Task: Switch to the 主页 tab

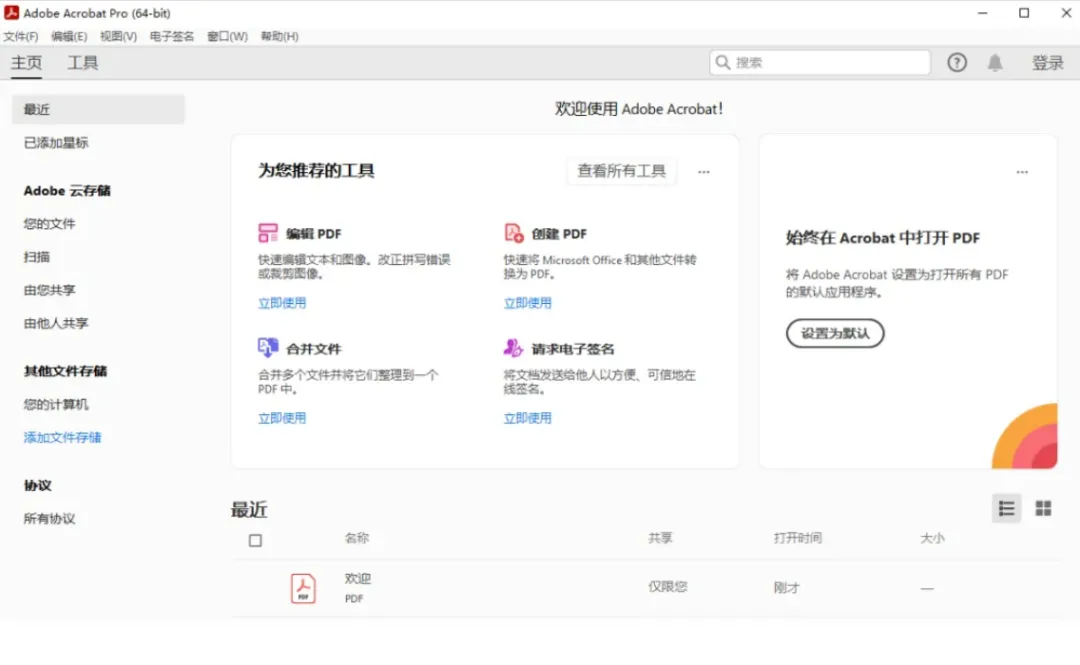Action: point(26,63)
